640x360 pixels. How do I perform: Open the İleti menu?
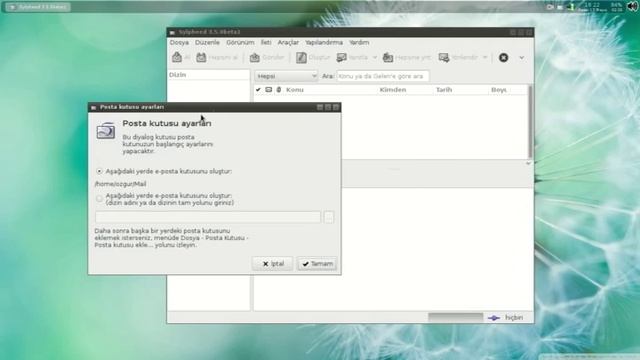266,42
